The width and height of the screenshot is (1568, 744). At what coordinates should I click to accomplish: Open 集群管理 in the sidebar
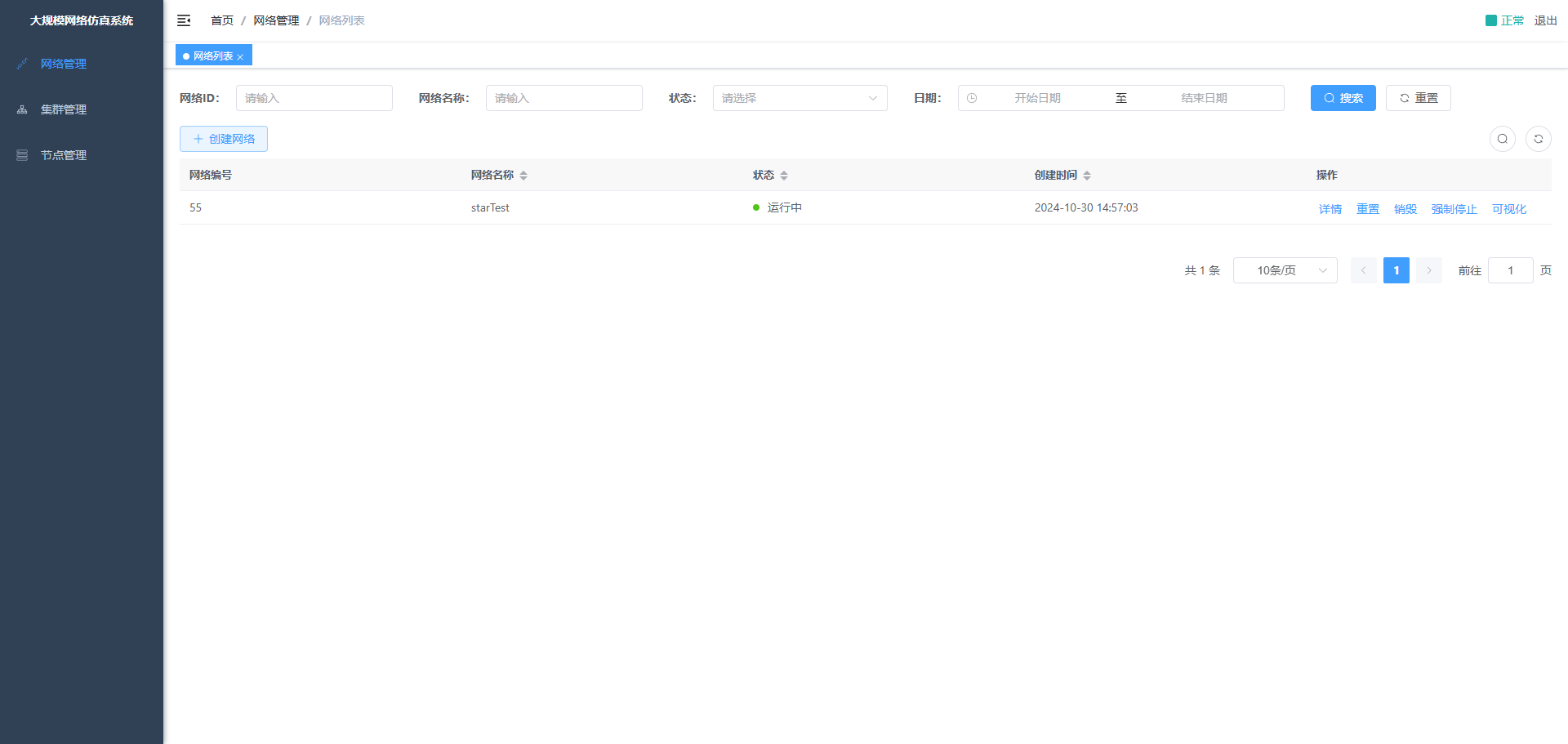pyautogui.click(x=64, y=109)
